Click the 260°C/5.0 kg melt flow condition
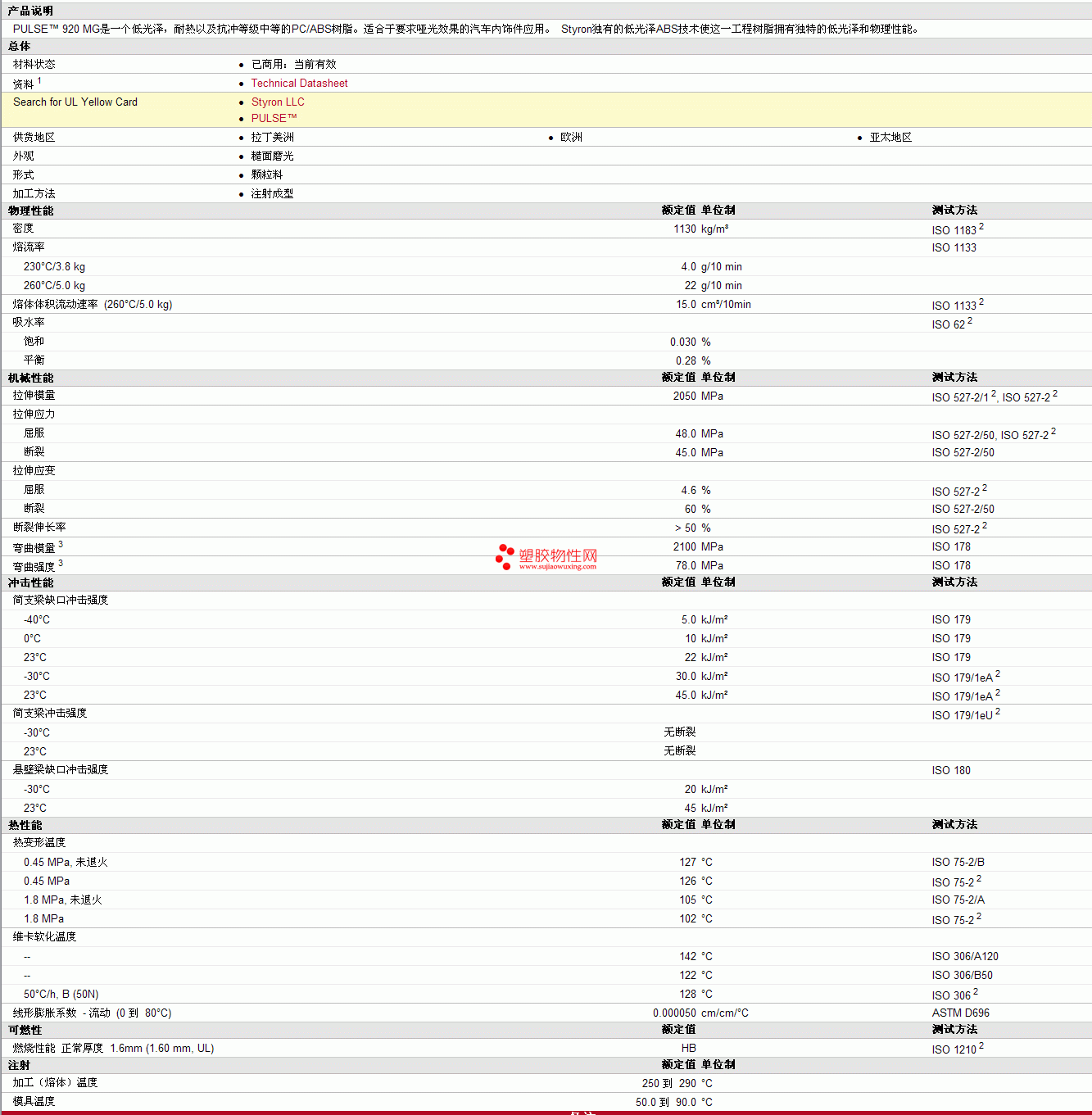The width and height of the screenshot is (1092, 1115). coord(54,285)
